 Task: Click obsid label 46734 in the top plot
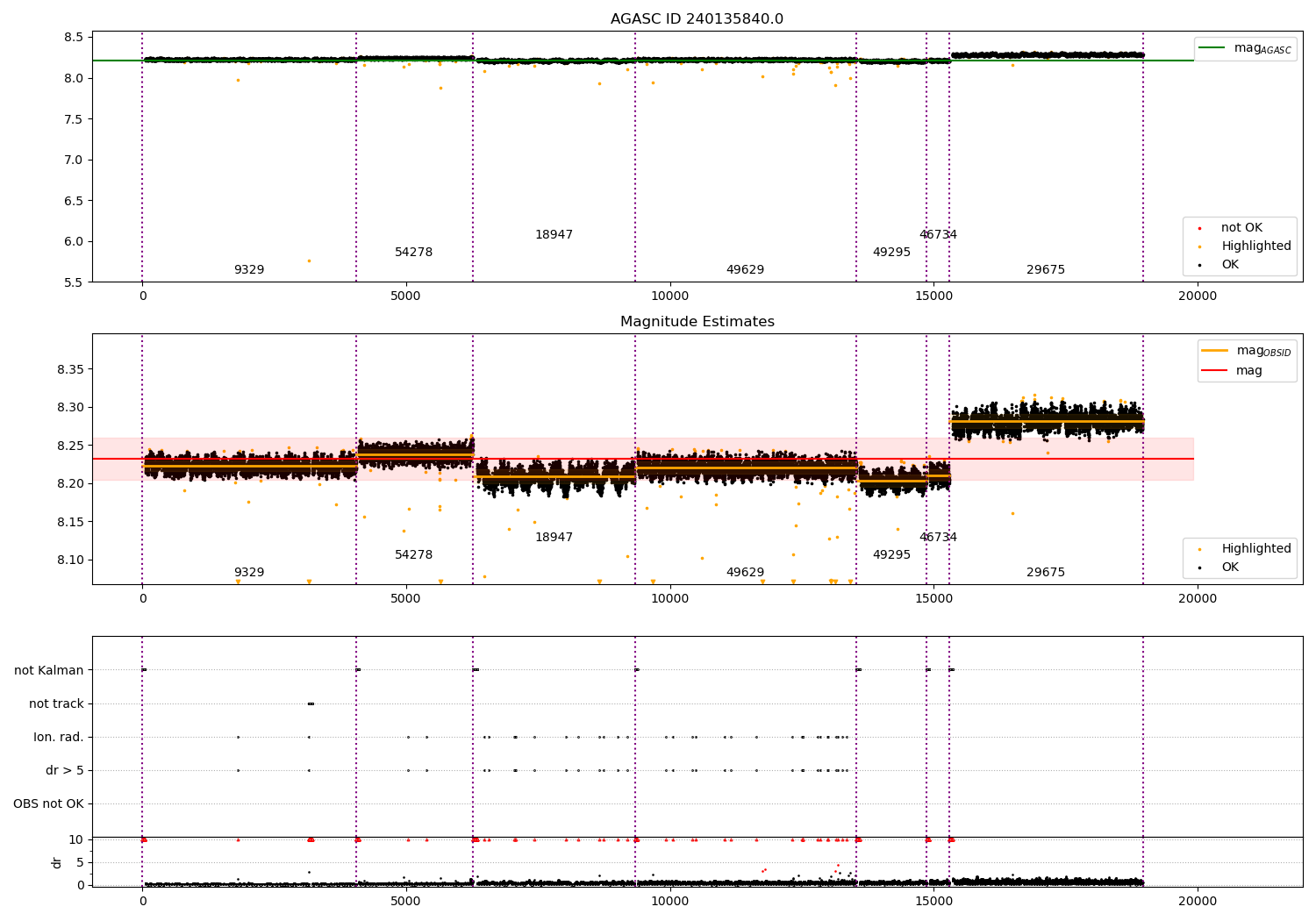(938, 235)
